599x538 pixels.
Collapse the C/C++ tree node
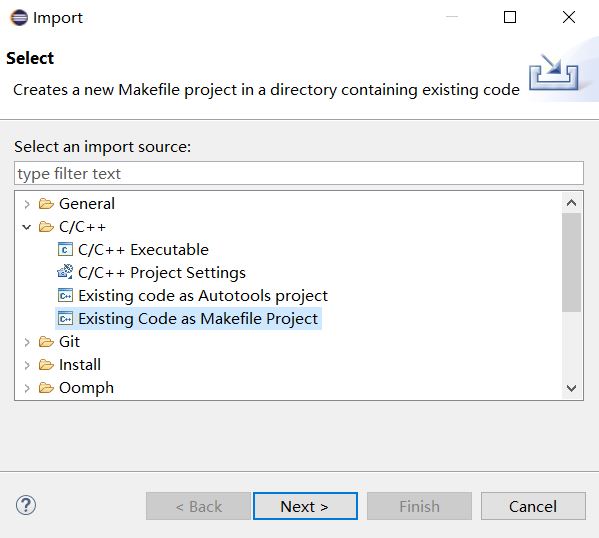point(27,227)
